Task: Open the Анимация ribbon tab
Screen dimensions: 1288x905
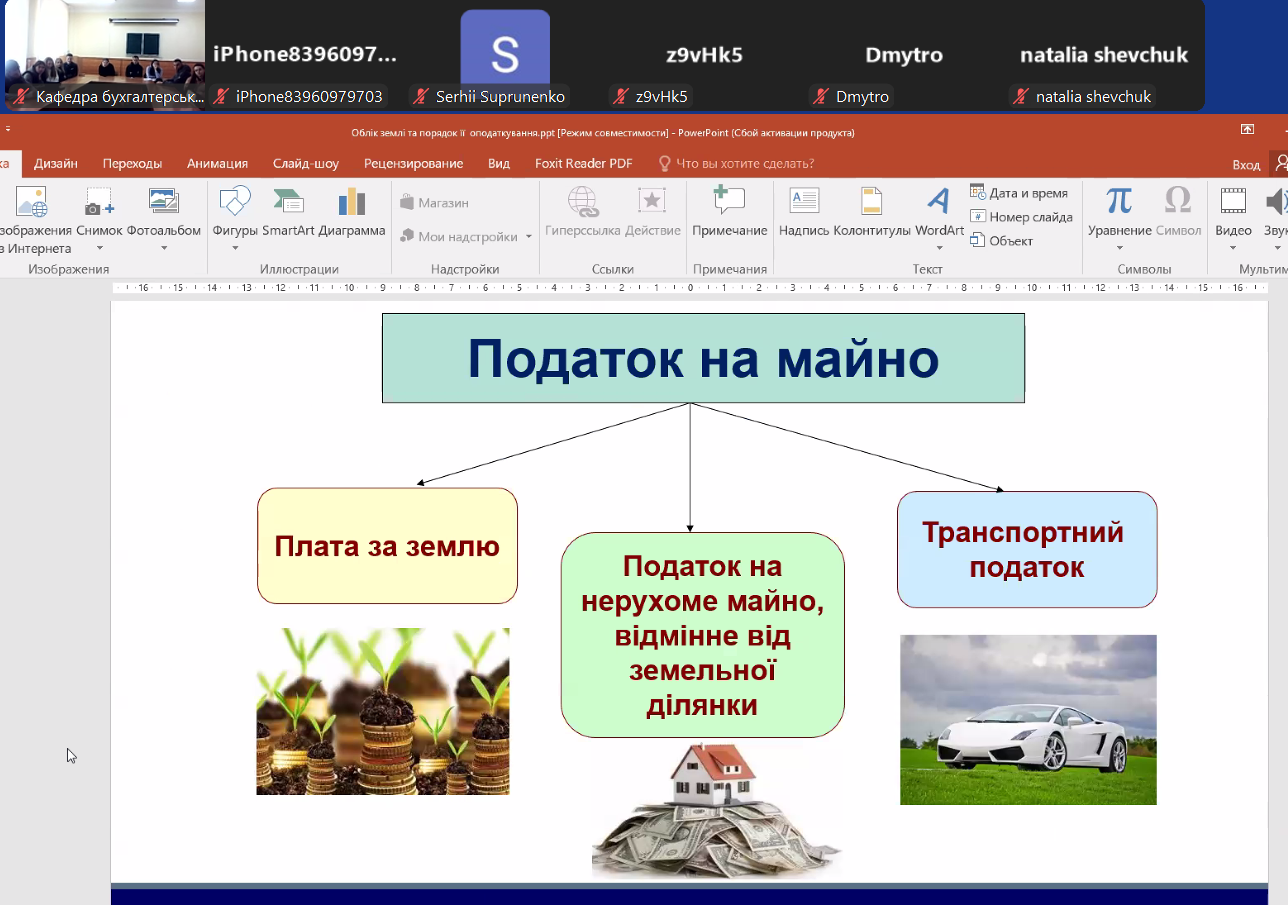Action: coord(217,164)
